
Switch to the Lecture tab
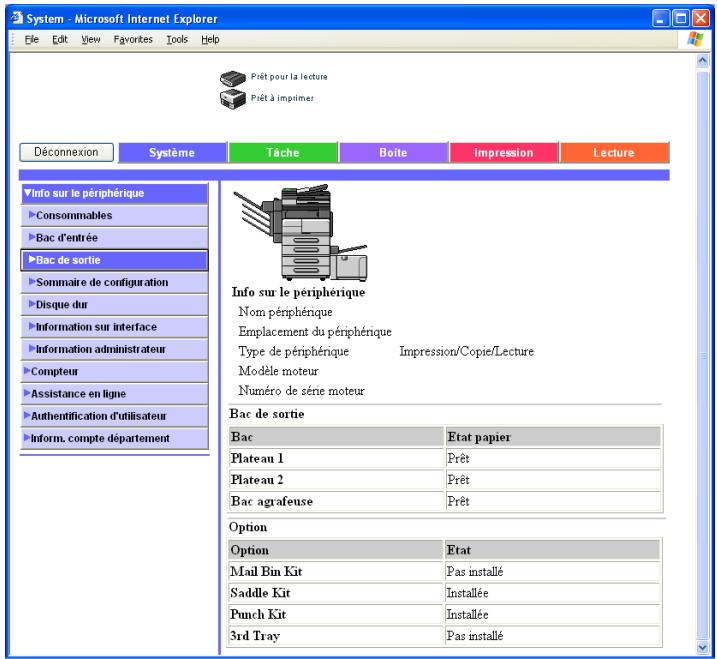pyautogui.click(x=614, y=153)
